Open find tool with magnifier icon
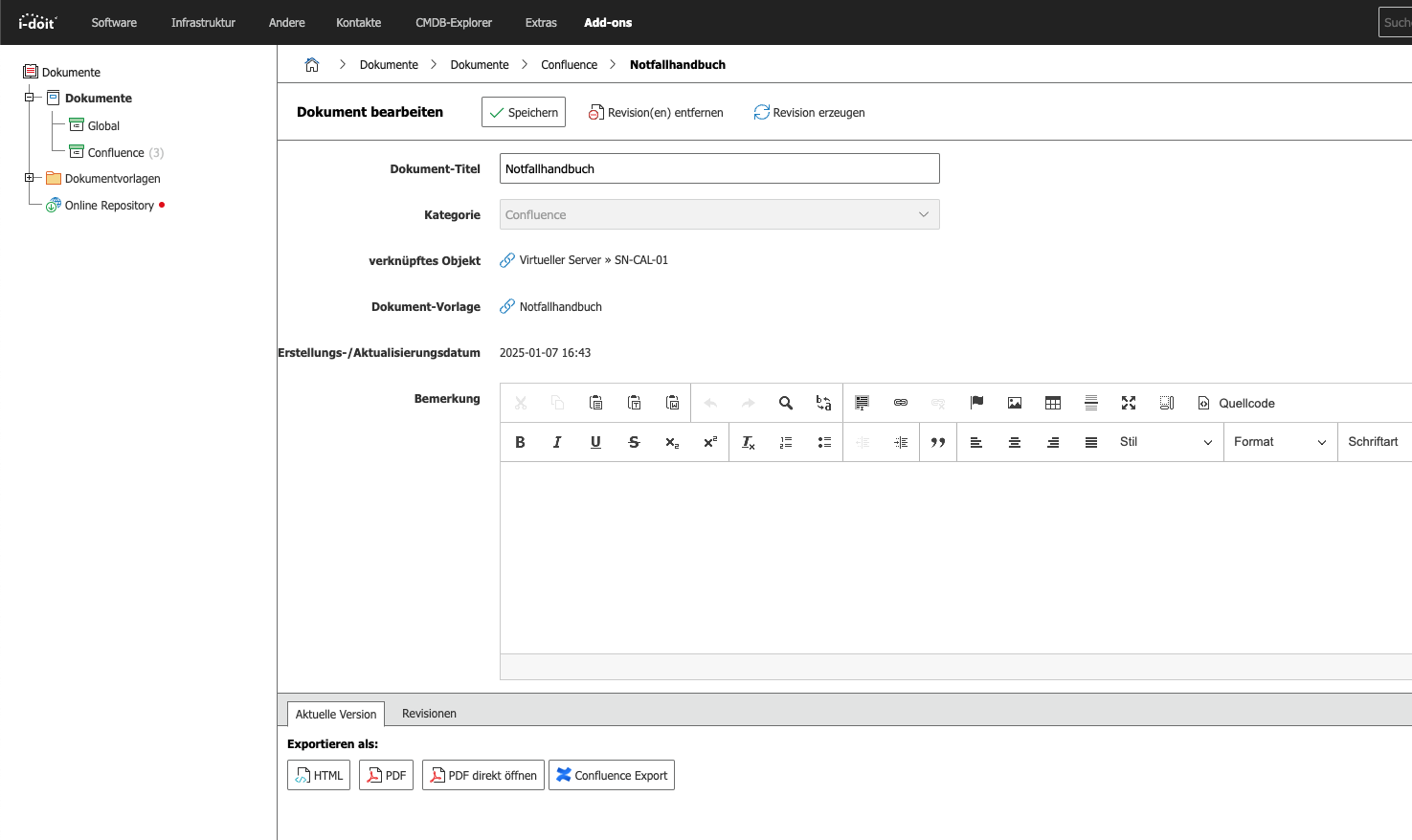 786,403
